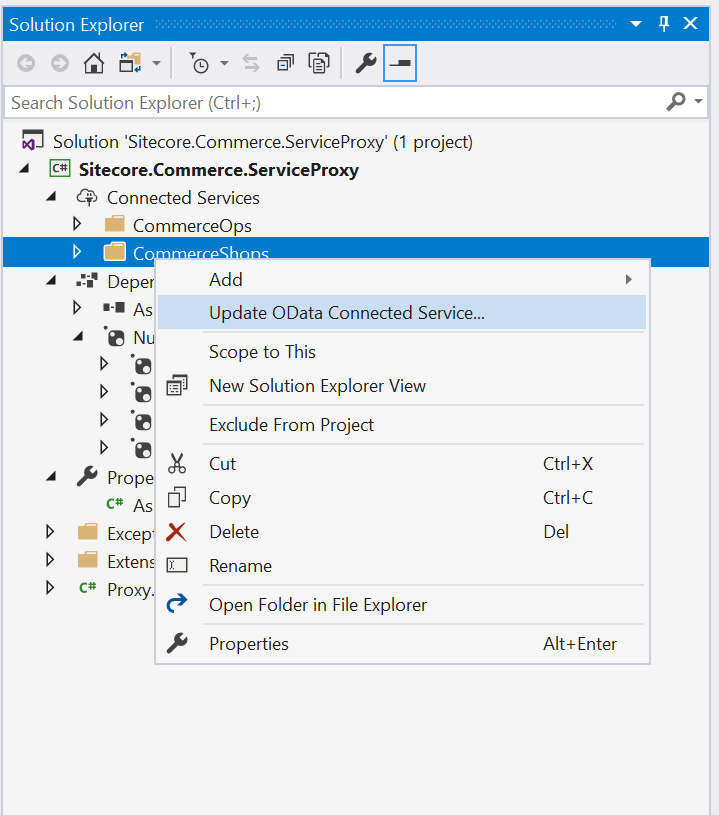The width and height of the screenshot is (719, 815).
Task: Go to Home view in Solution Explorer
Action: (94, 63)
